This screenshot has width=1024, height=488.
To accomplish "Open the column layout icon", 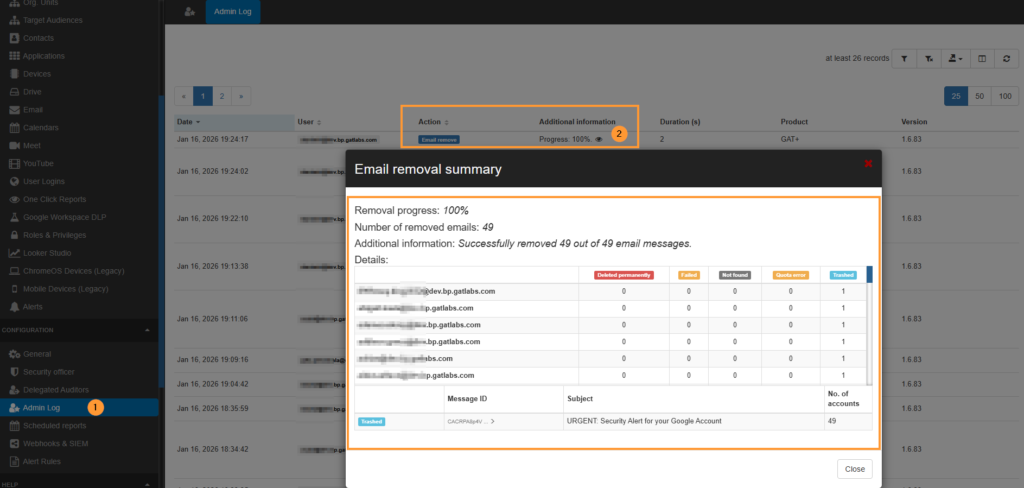I will (x=981, y=59).
